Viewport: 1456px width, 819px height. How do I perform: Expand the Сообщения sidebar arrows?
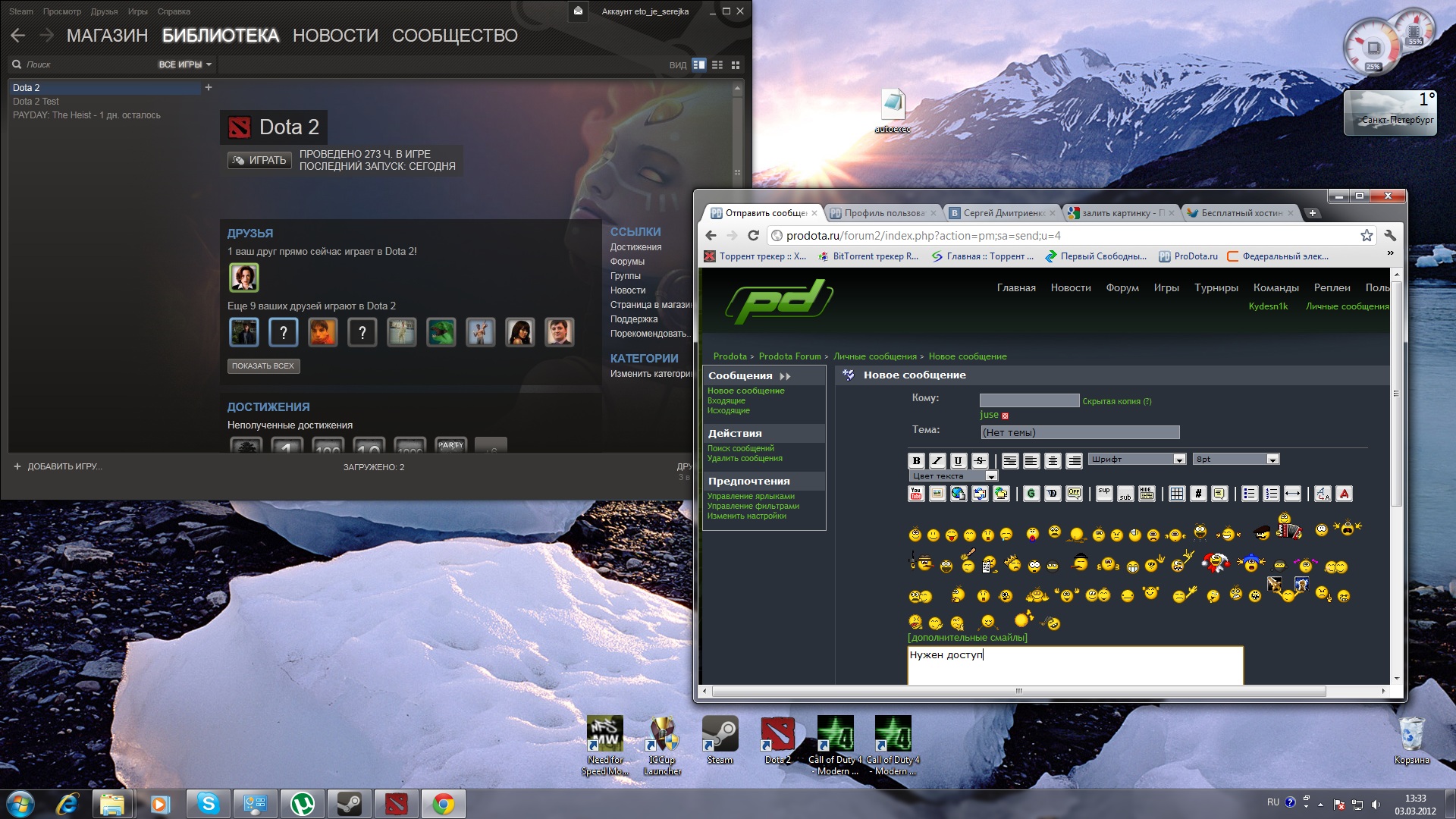click(785, 376)
